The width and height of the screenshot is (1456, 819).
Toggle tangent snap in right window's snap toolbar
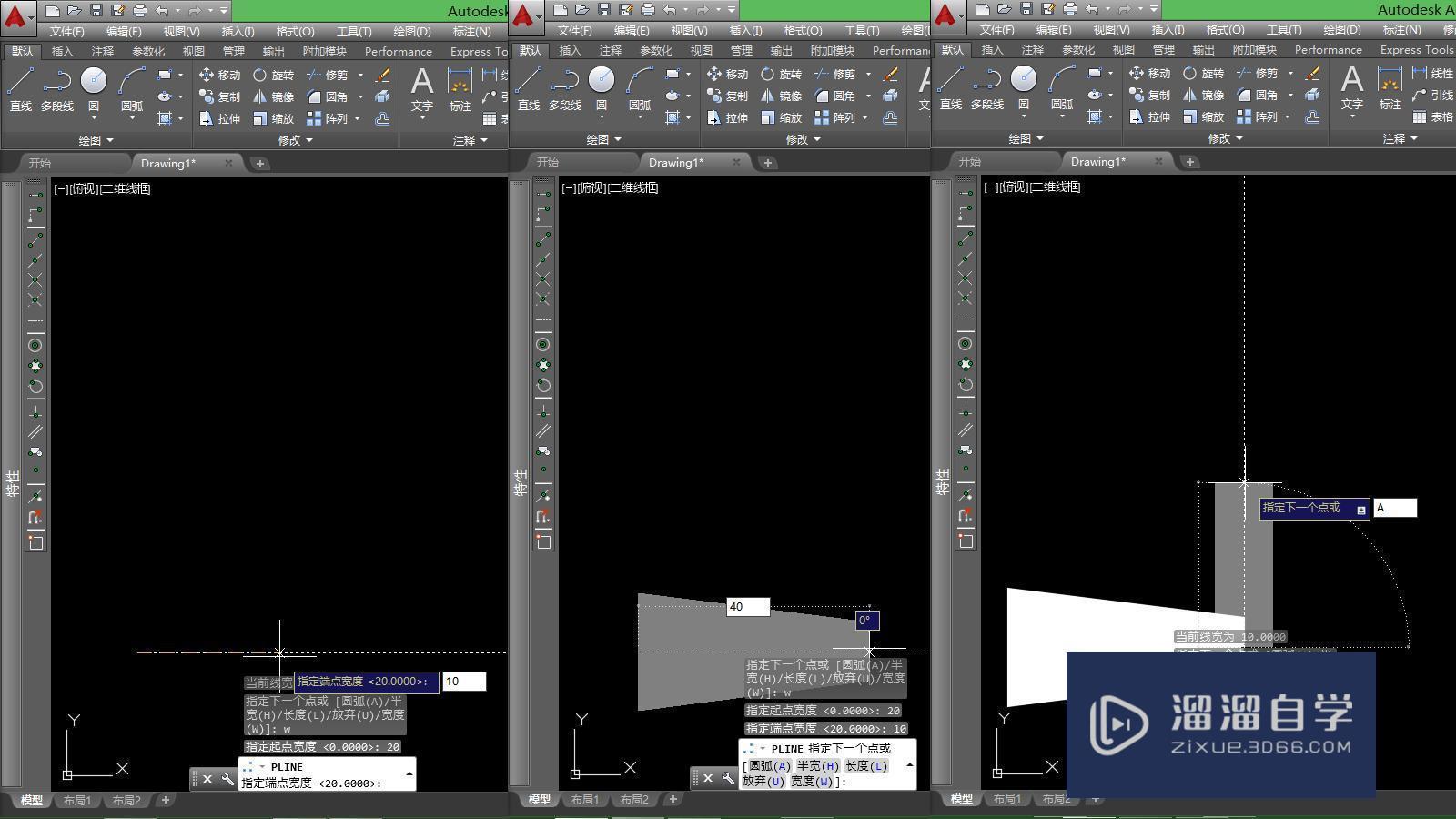point(966,385)
